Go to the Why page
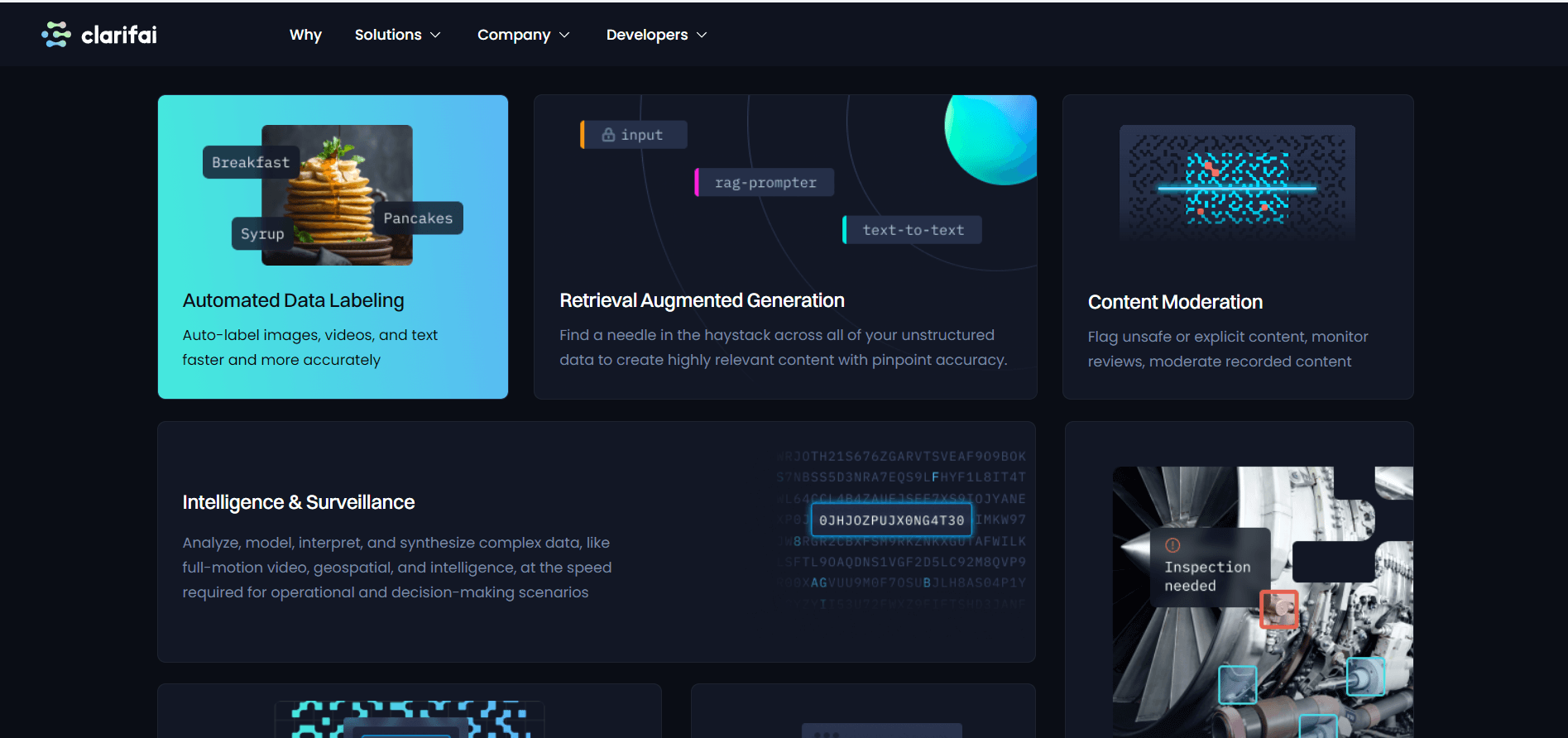 tap(305, 35)
